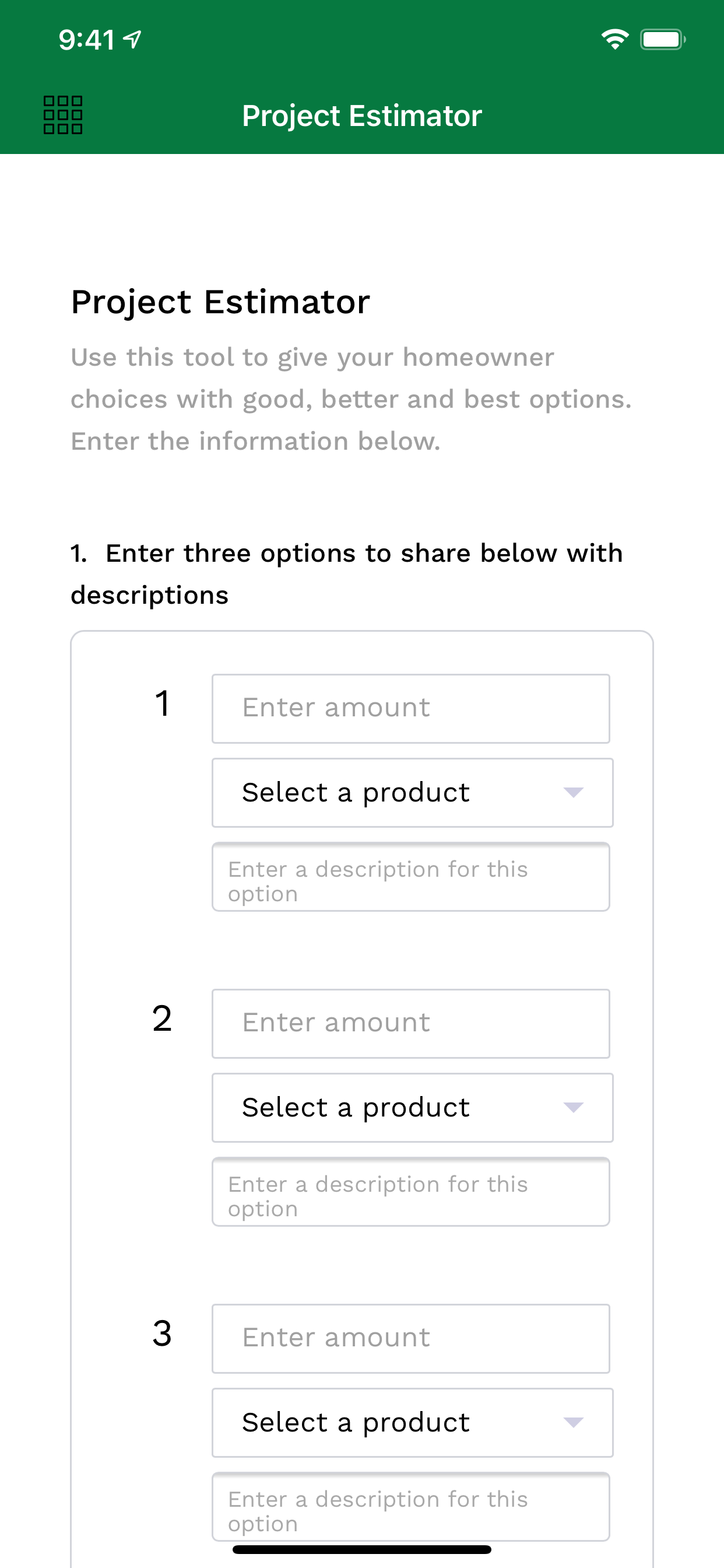Click the description field for option 1
724x1568 pixels.
(x=410, y=877)
